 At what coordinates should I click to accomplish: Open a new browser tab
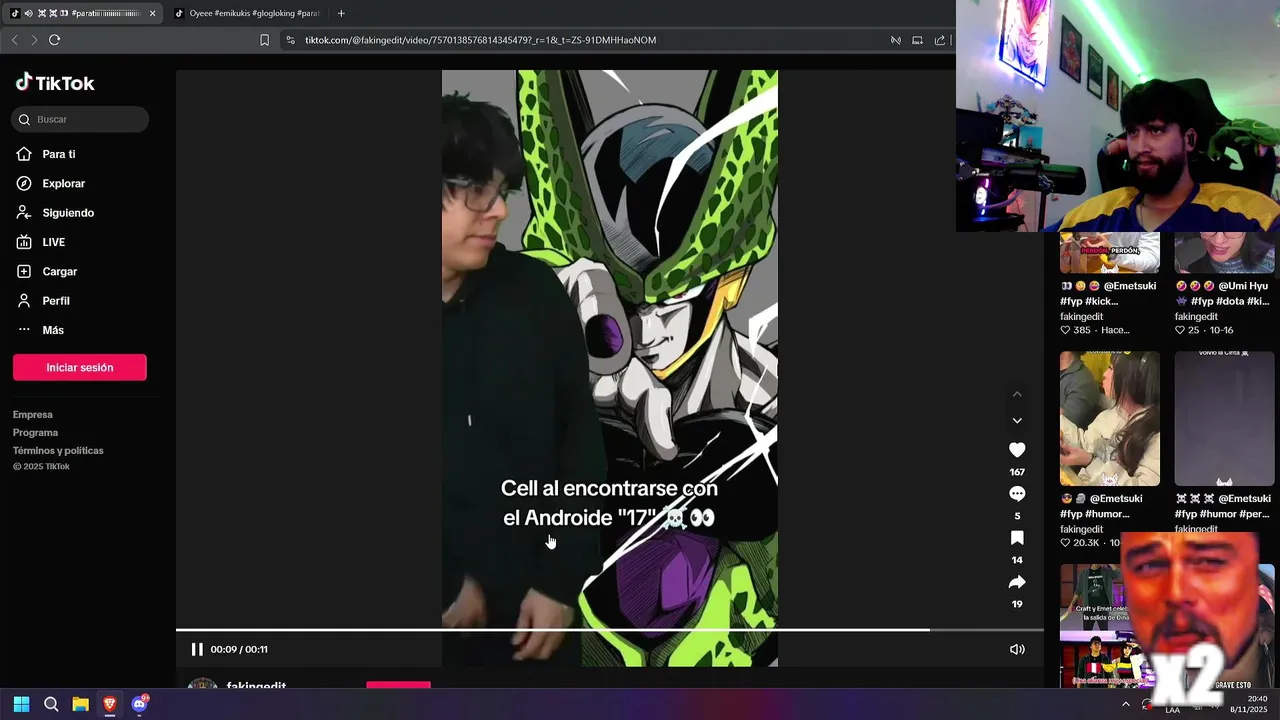(341, 13)
